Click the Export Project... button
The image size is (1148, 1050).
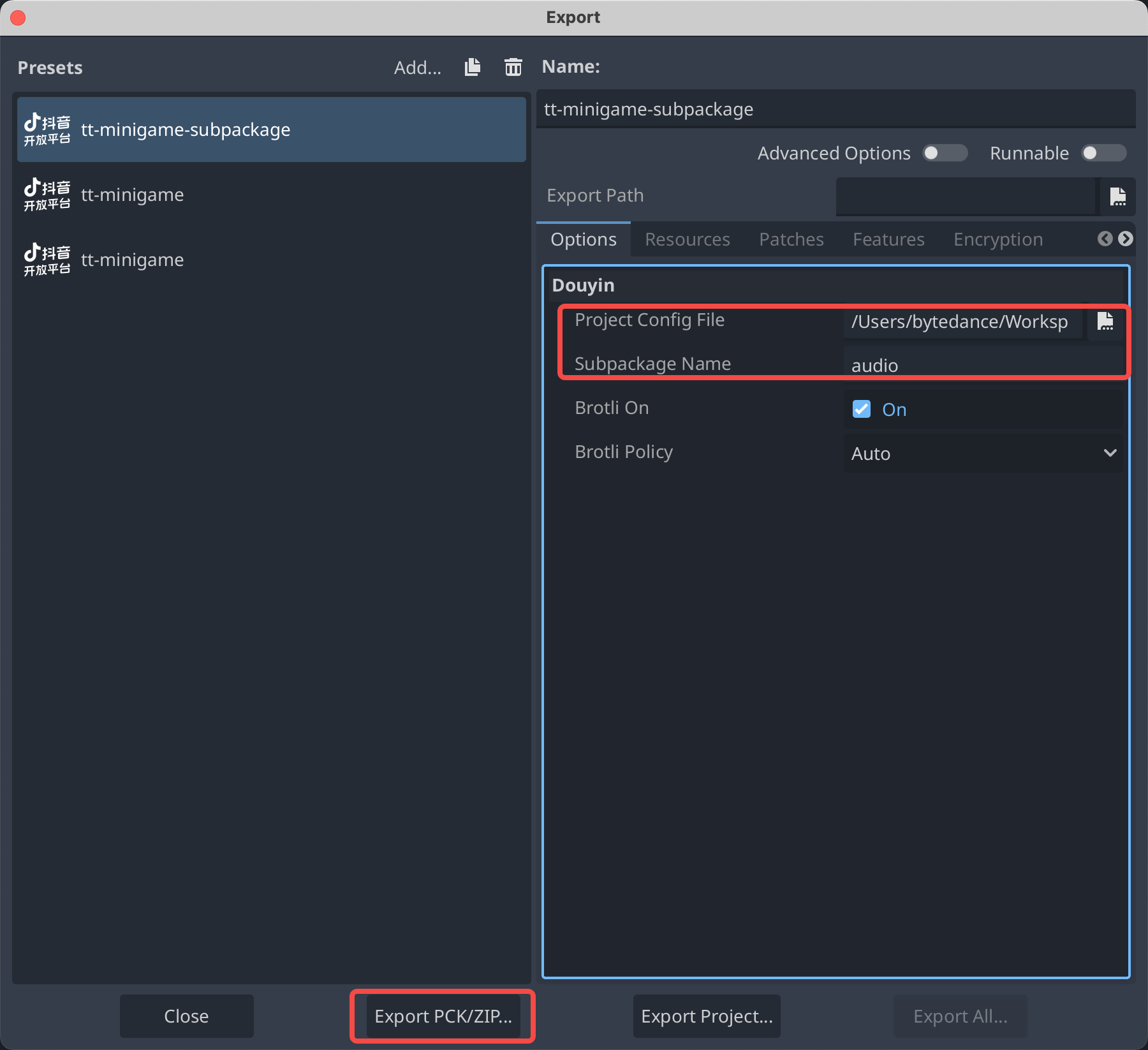point(707,1016)
